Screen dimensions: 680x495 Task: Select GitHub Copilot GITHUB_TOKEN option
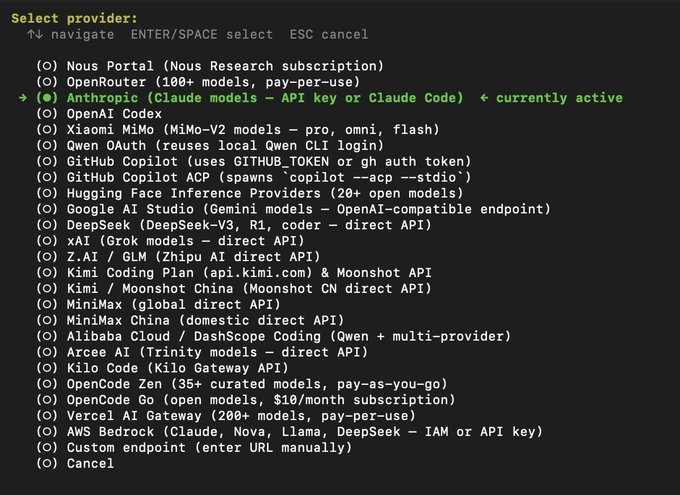click(x=254, y=161)
